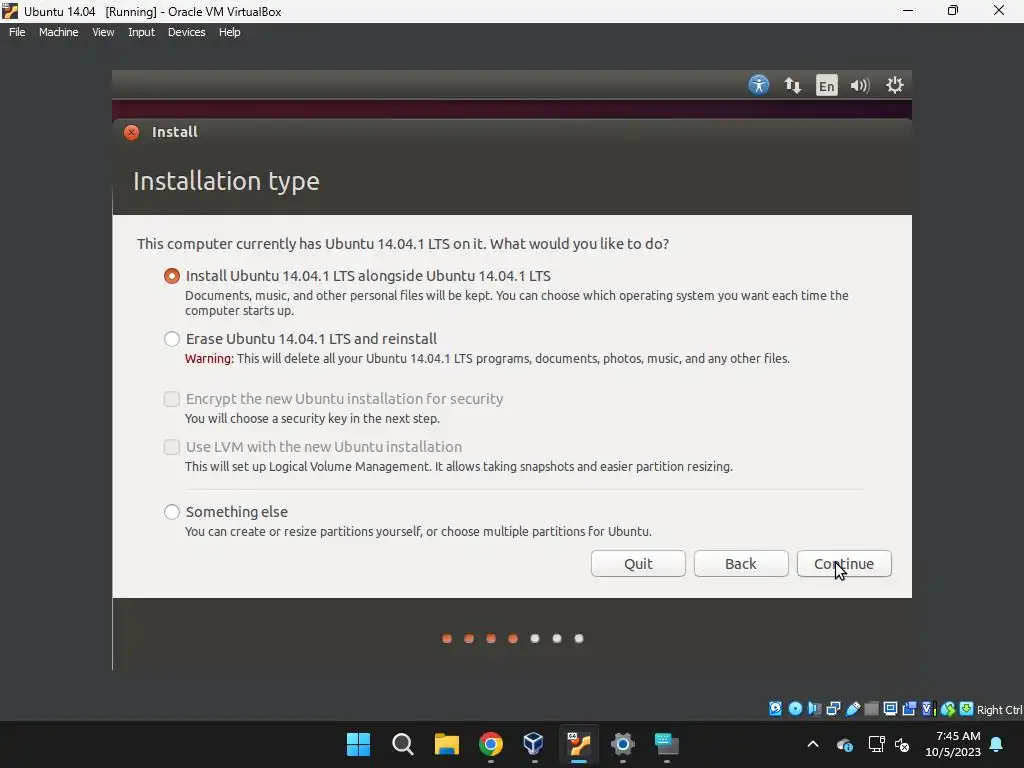1024x768 pixels.
Task: Click 'This will set up Logical Volume Management' text
Action: pyautogui.click(x=458, y=467)
